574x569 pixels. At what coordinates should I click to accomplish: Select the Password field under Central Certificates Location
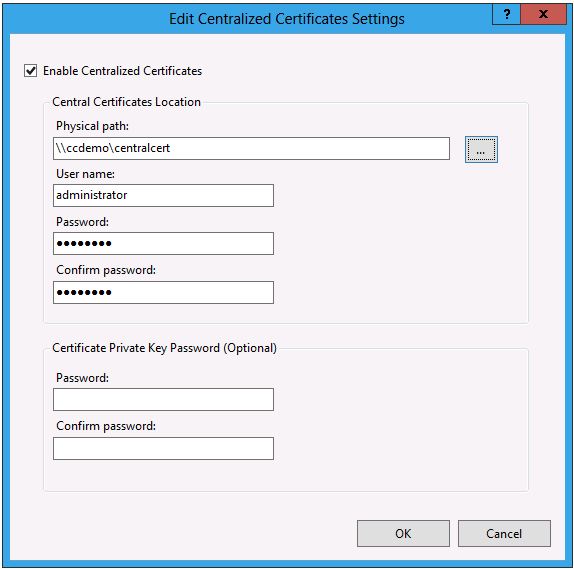pos(163,243)
